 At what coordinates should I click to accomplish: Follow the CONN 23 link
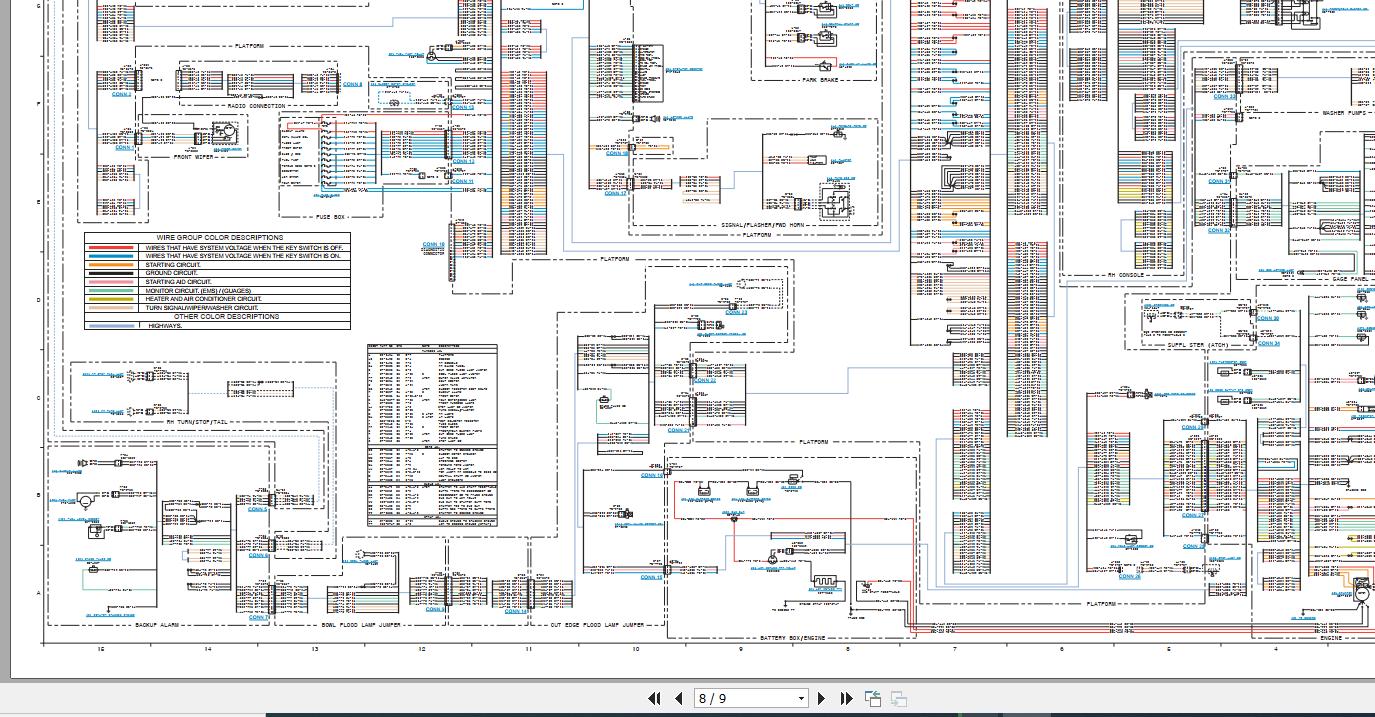tap(737, 313)
